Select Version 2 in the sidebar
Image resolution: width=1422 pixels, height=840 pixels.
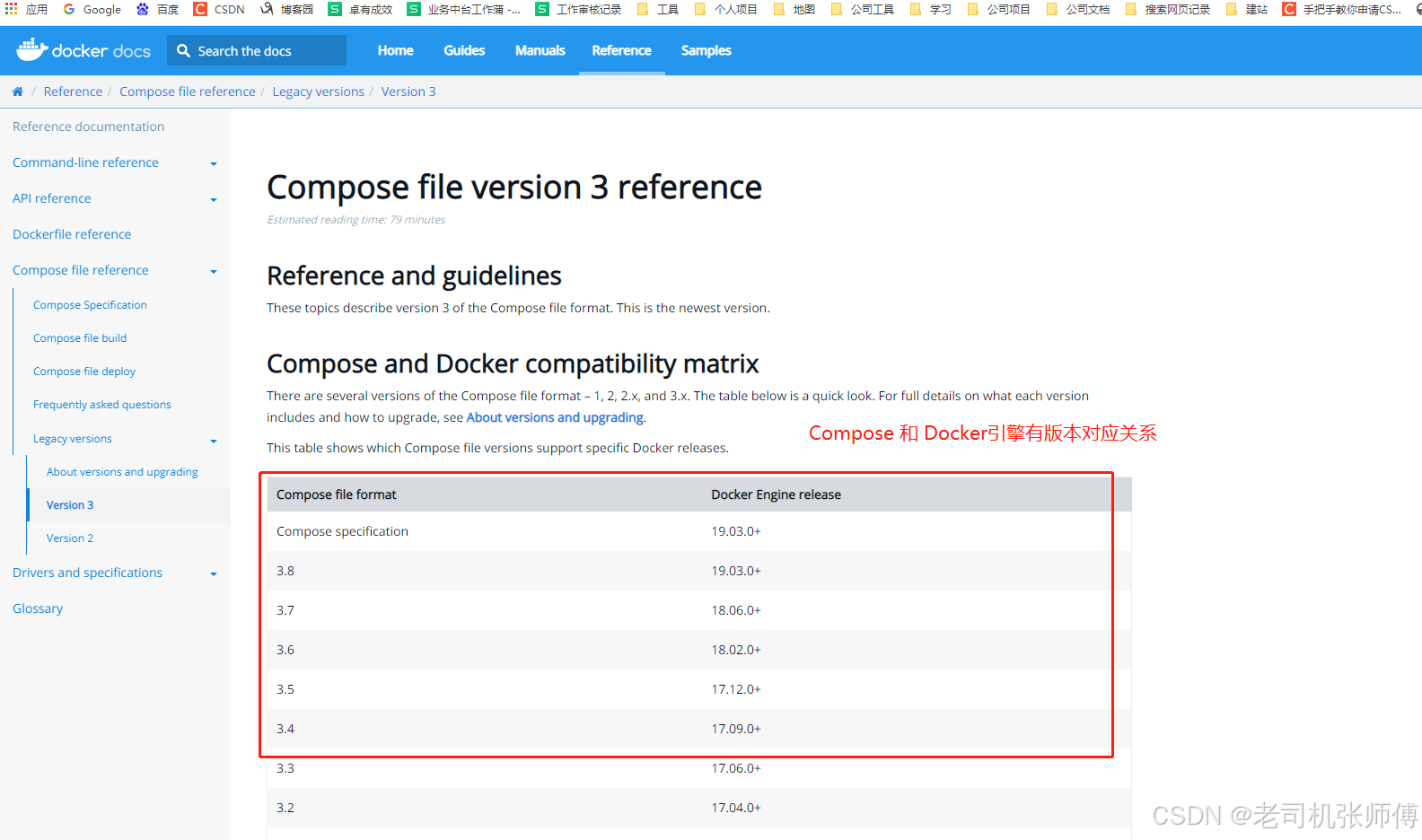pos(70,538)
